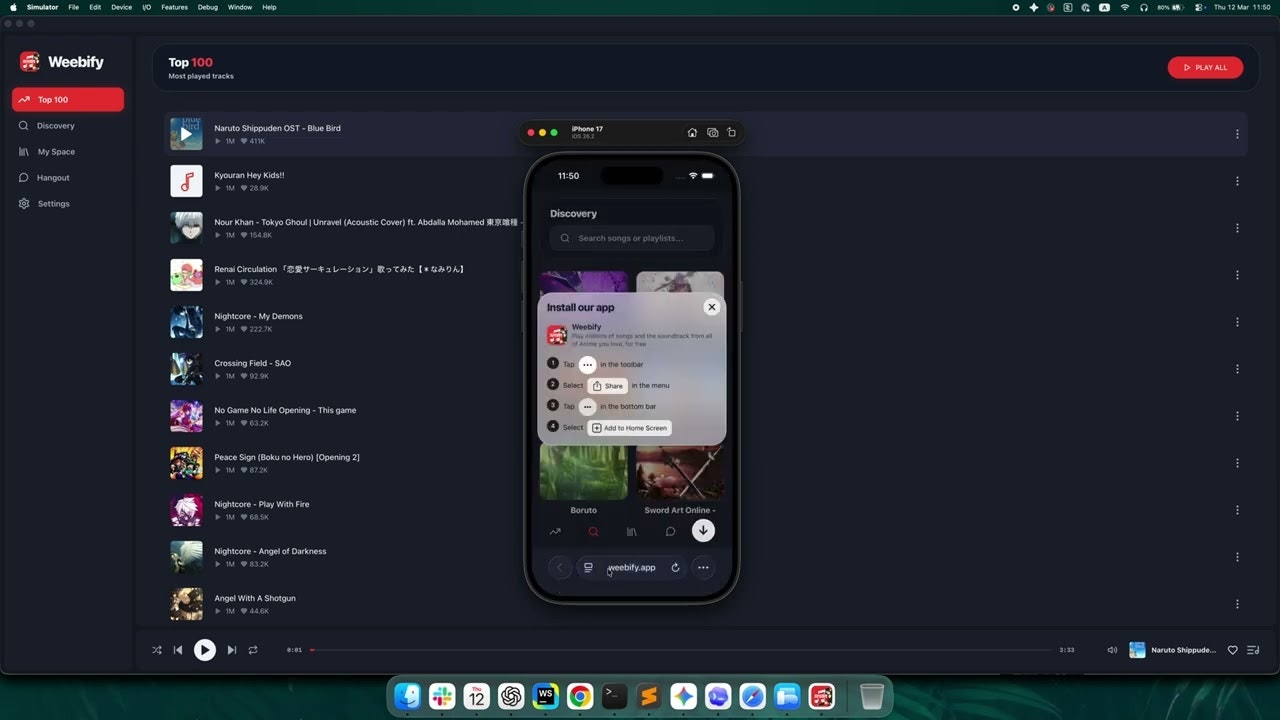Like the current song with the heart icon
The width and height of the screenshot is (1280, 720).
tap(1232, 650)
